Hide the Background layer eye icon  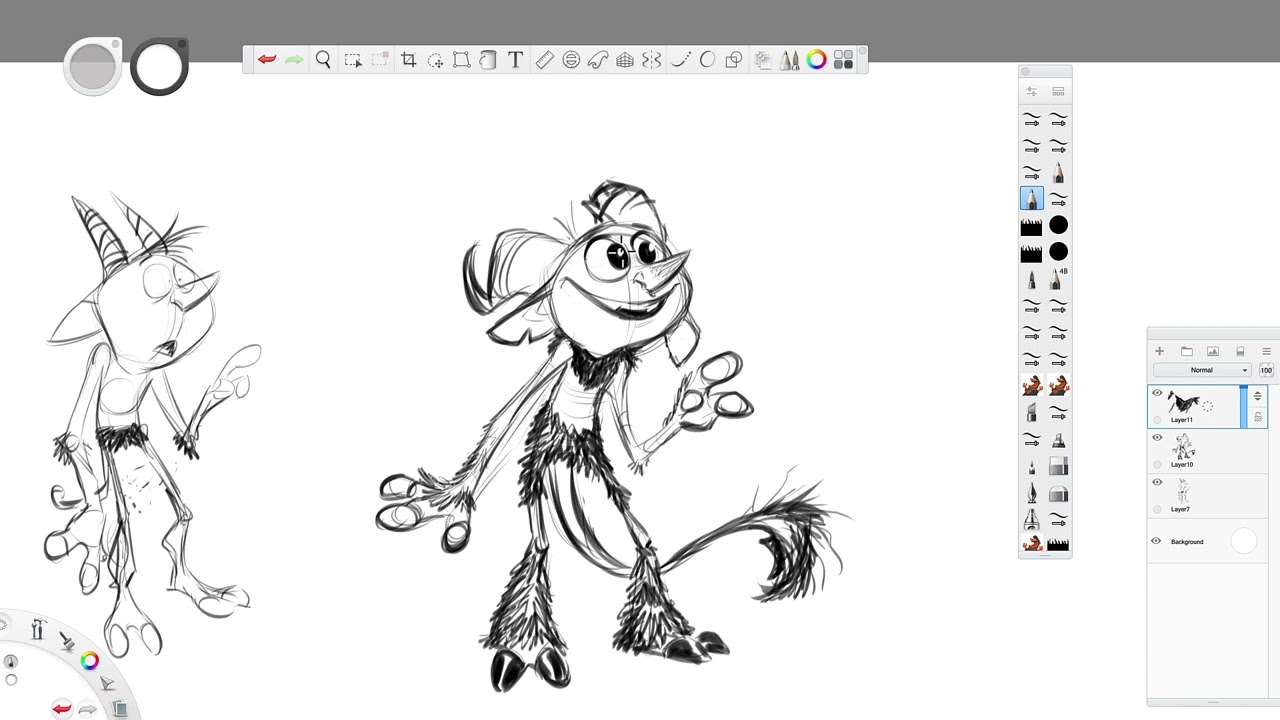tap(1156, 541)
